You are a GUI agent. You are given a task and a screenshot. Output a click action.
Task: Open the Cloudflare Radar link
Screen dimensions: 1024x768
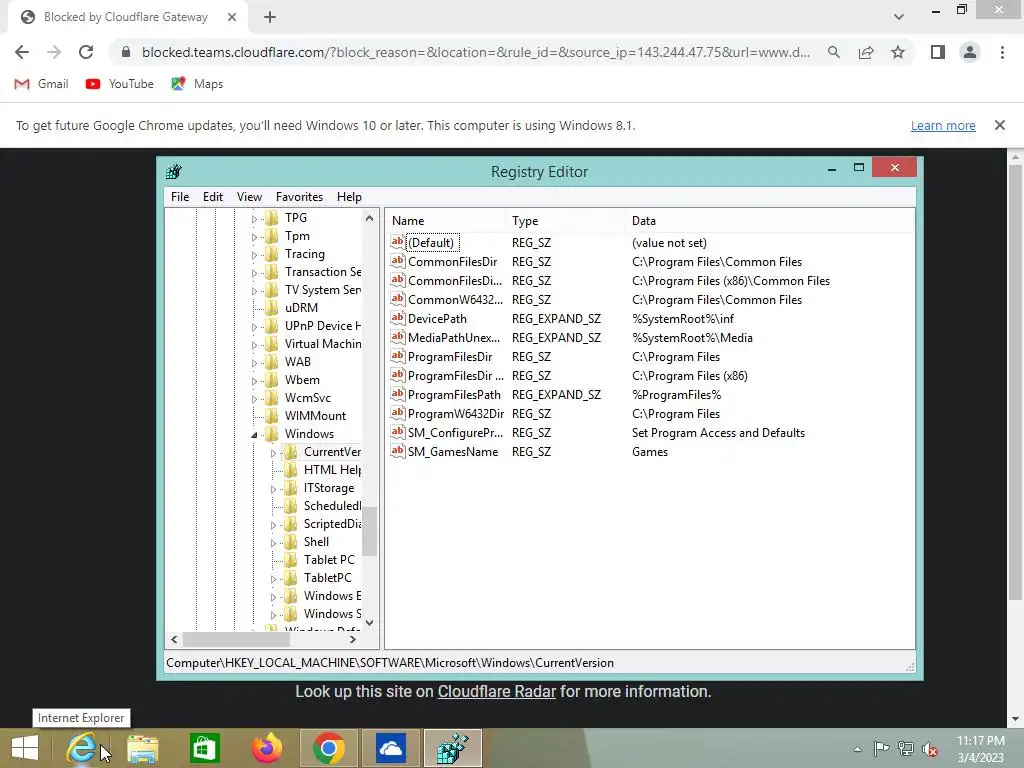(x=496, y=692)
